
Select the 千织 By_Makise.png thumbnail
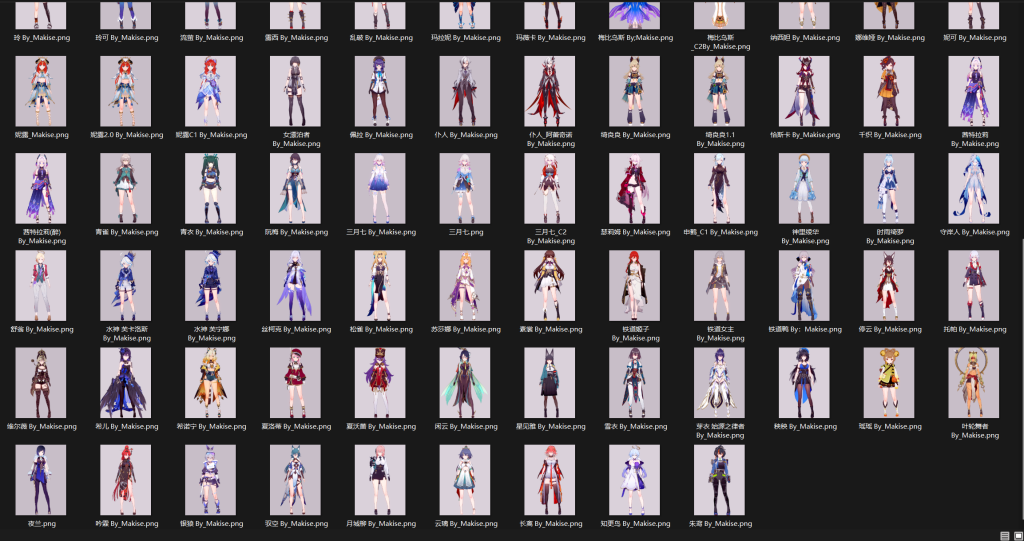[x=888, y=90]
